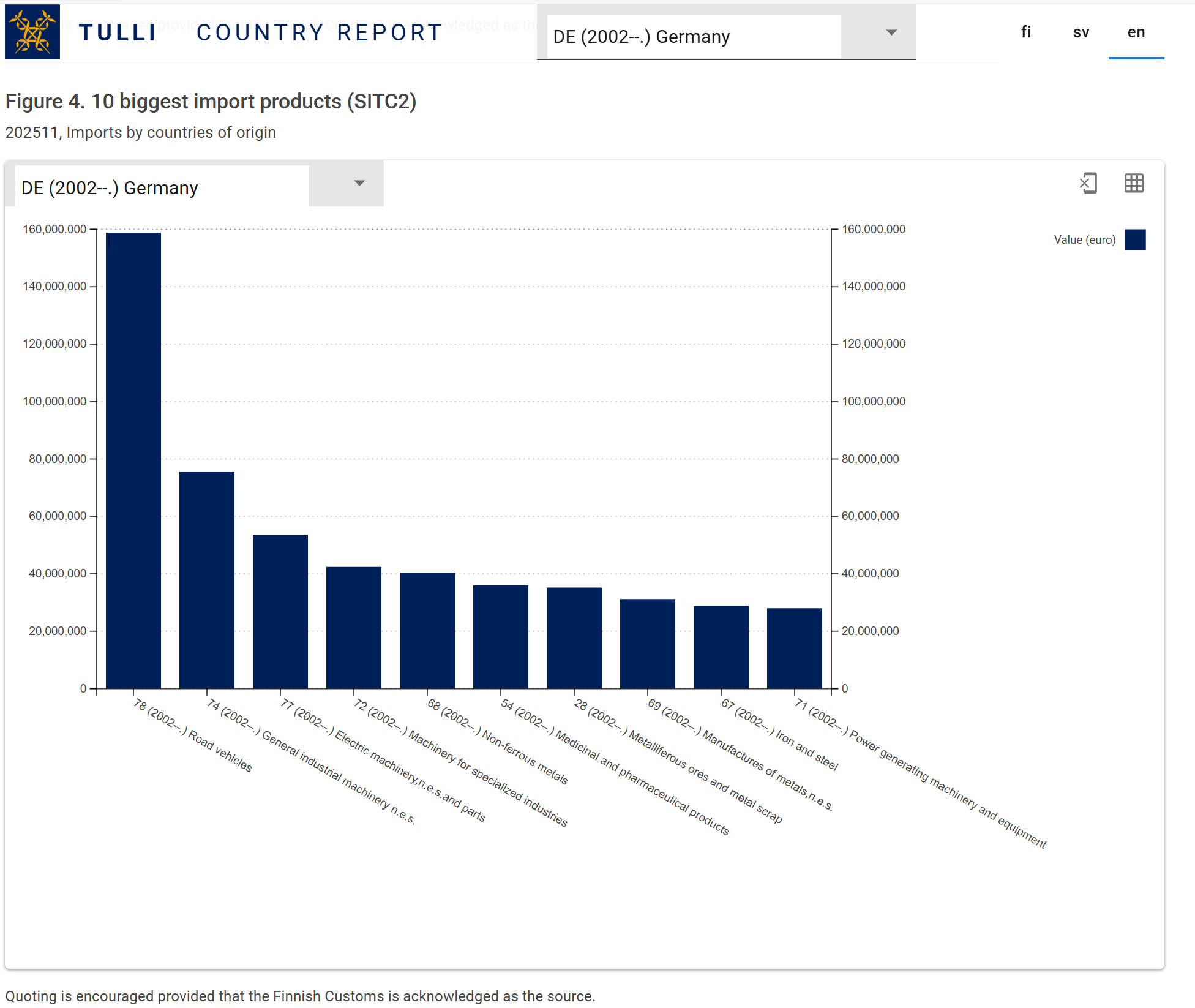The width and height of the screenshot is (1195, 1008).
Task: Open the table view grid icon
Action: coord(1134,183)
